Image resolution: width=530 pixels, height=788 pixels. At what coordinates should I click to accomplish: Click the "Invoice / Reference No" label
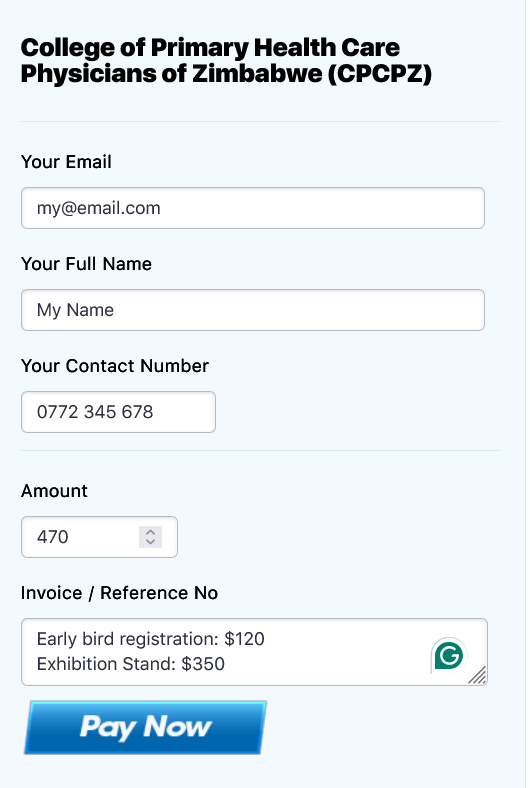pyautogui.click(x=120, y=593)
